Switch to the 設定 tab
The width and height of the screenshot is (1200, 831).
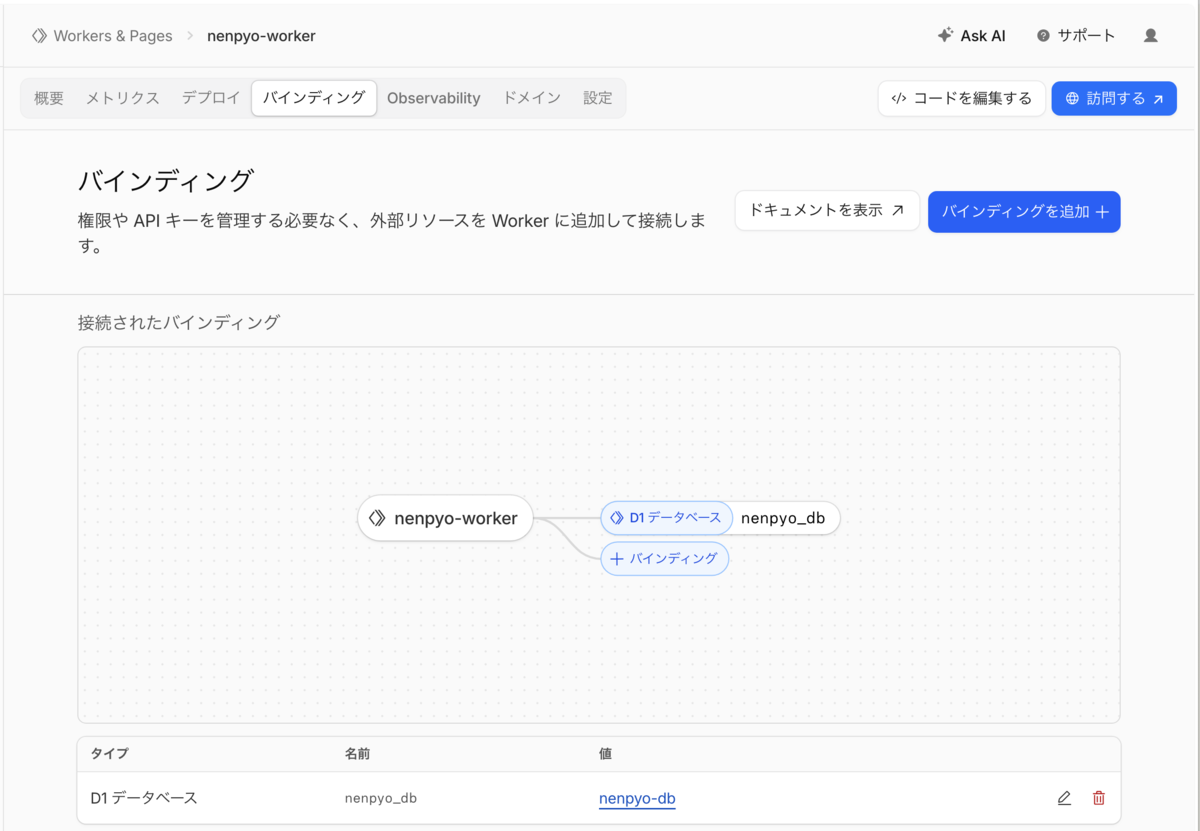pos(598,98)
